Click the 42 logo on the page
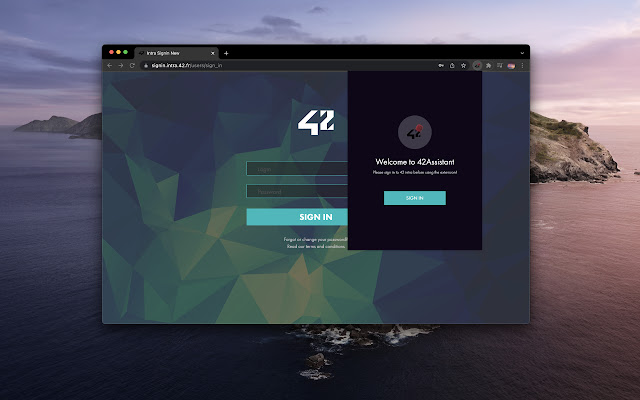Screen dimensions: 640x400 point(316,122)
